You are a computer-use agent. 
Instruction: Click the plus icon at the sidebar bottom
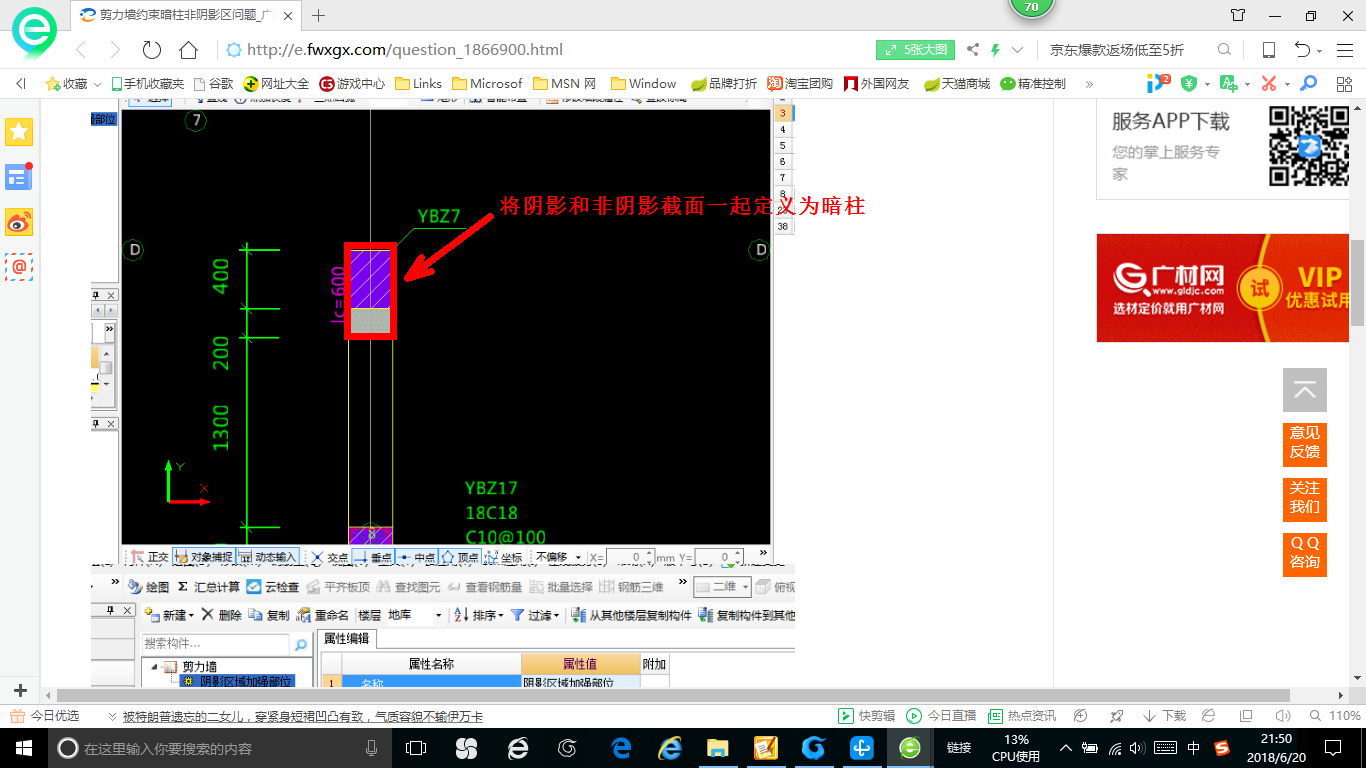20,691
